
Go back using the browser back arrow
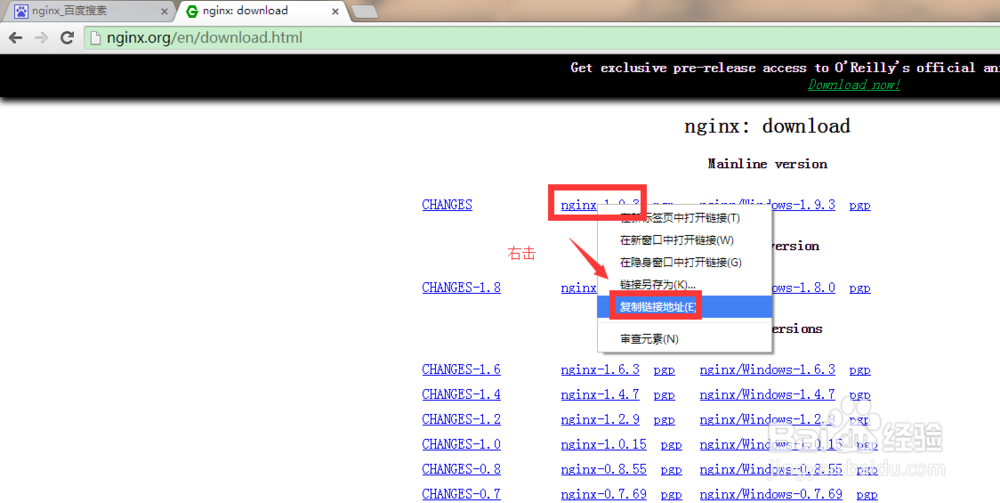coord(15,38)
